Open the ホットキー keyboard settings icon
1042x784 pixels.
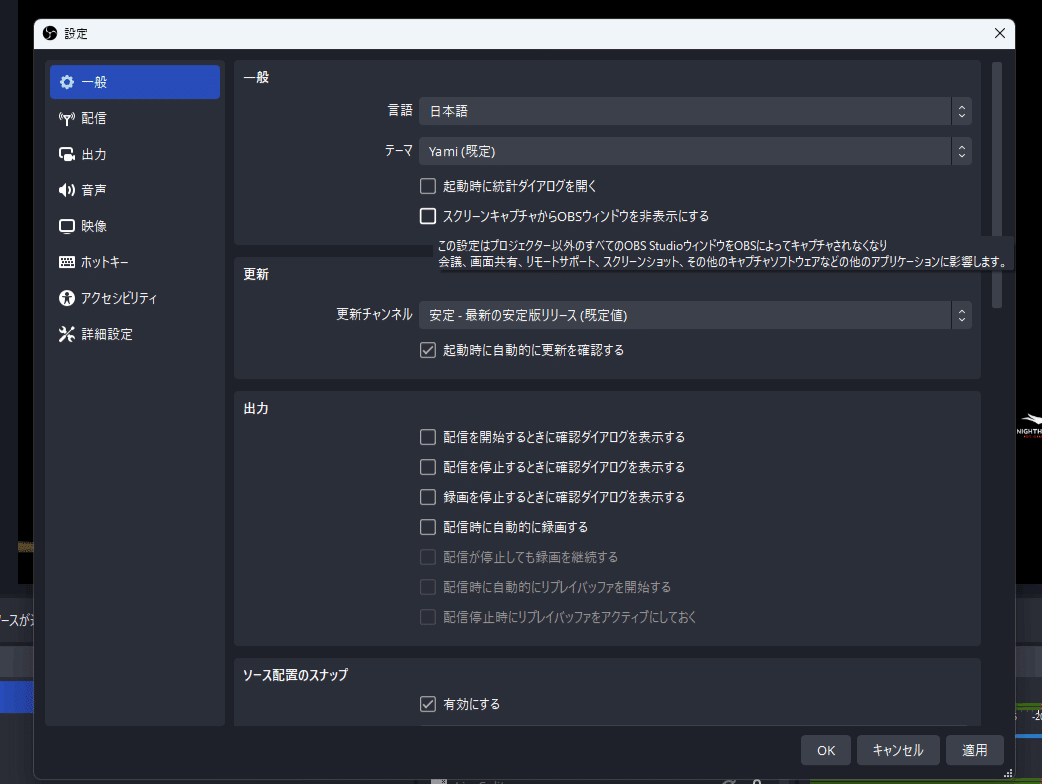click(x=66, y=261)
